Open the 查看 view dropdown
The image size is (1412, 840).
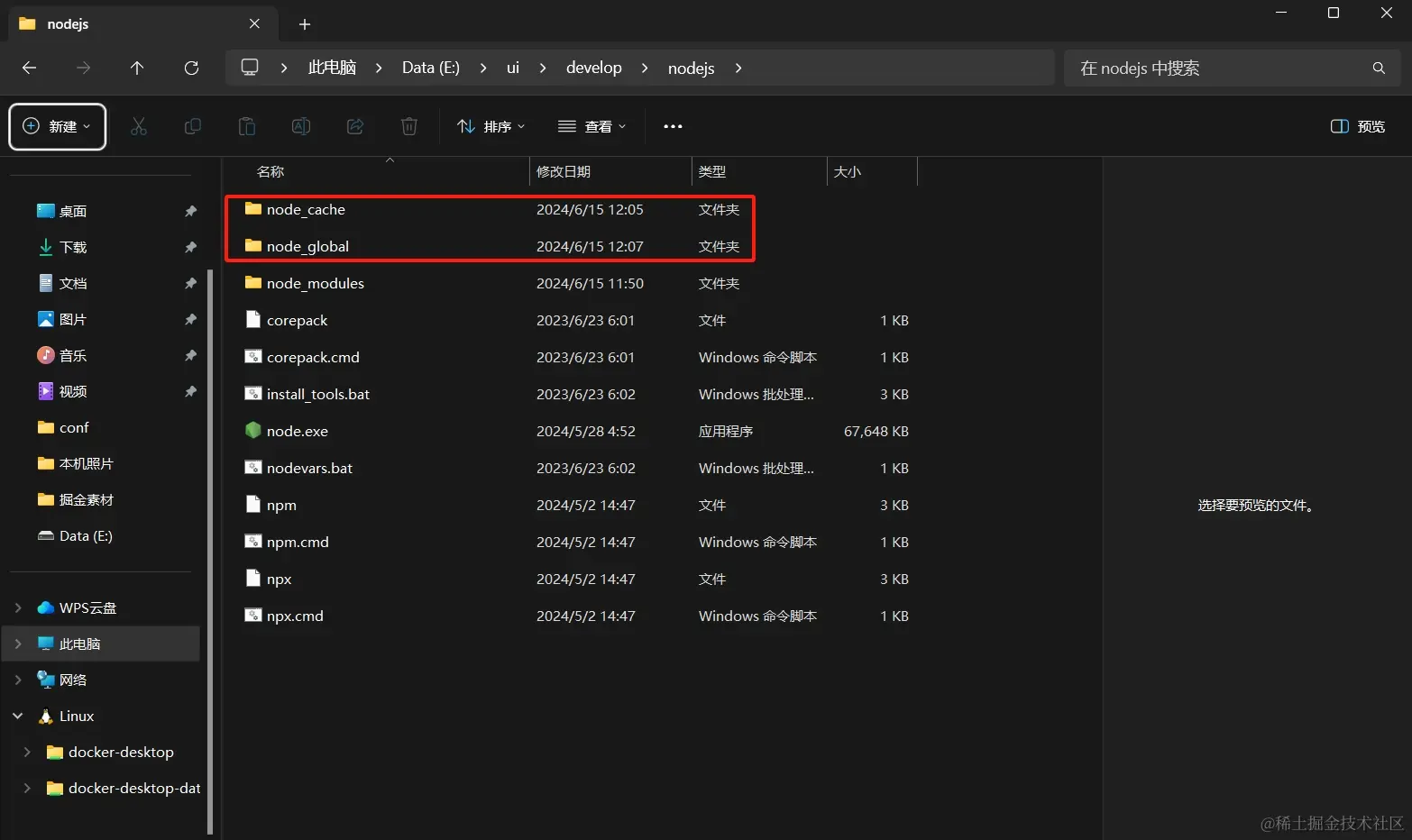coord(592,126)
